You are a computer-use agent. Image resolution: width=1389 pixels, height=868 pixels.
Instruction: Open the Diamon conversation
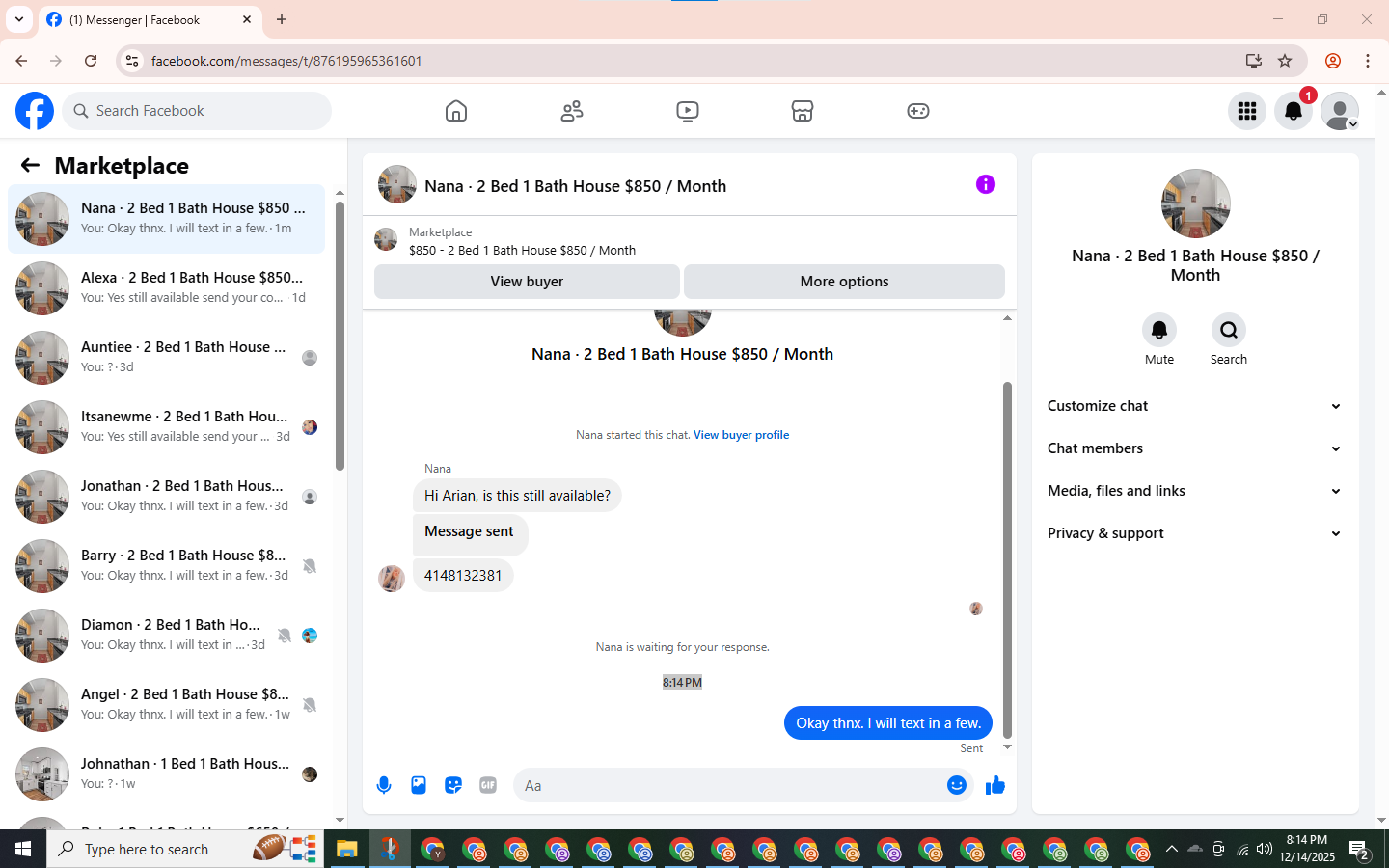click(x=166, y=636)
